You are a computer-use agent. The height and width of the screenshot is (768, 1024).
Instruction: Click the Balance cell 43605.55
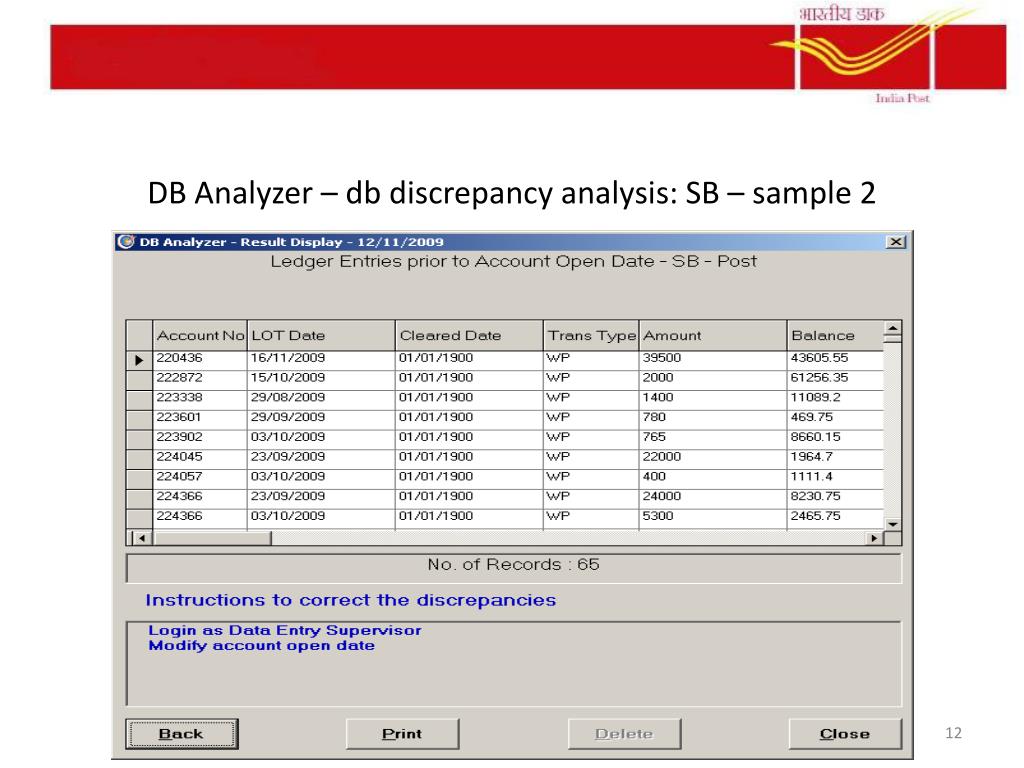pos(835,359)
